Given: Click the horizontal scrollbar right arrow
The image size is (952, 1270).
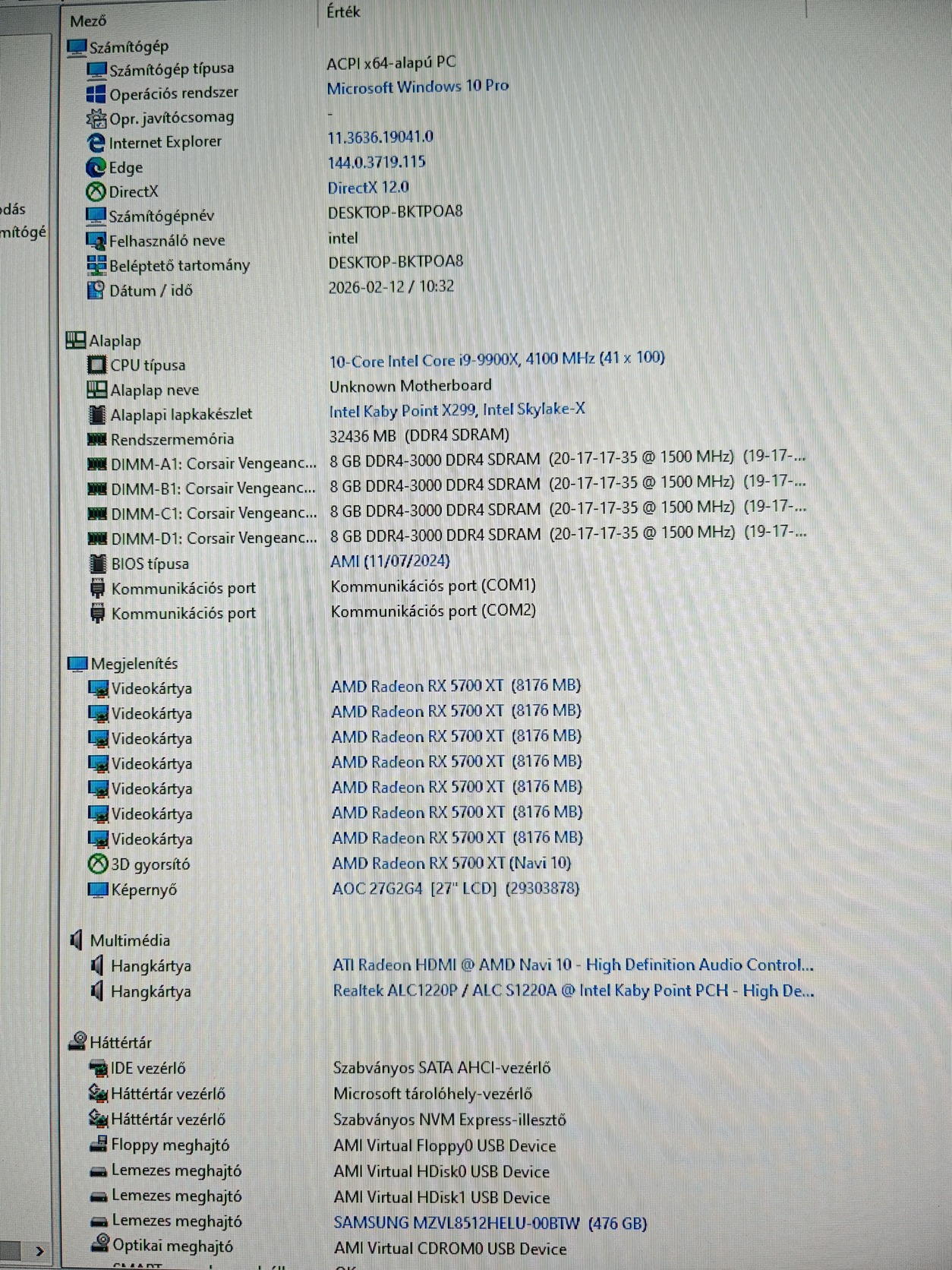Looking at the screenshot, I should 39,1250.
